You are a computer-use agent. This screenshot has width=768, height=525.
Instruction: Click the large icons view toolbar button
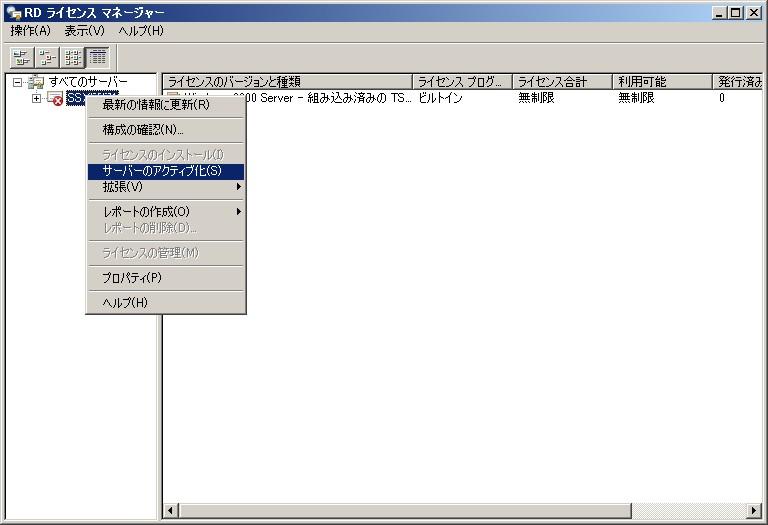[21, 57]
